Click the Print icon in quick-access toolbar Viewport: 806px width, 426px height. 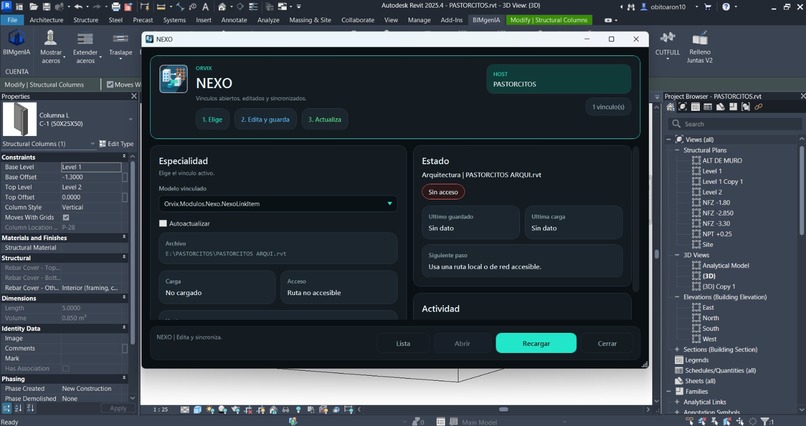pos(116,7)
